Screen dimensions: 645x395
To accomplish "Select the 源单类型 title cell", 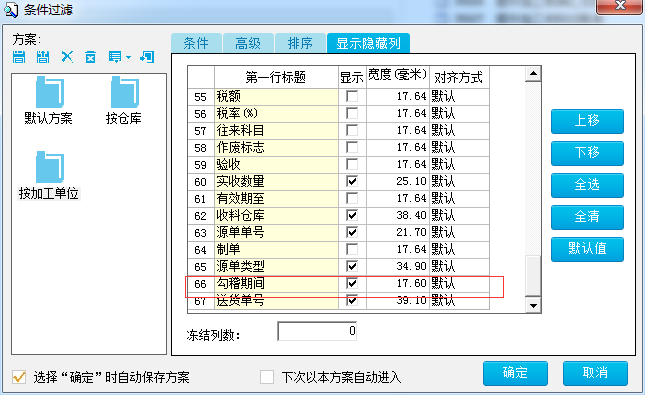I will [x=276, y=266].
